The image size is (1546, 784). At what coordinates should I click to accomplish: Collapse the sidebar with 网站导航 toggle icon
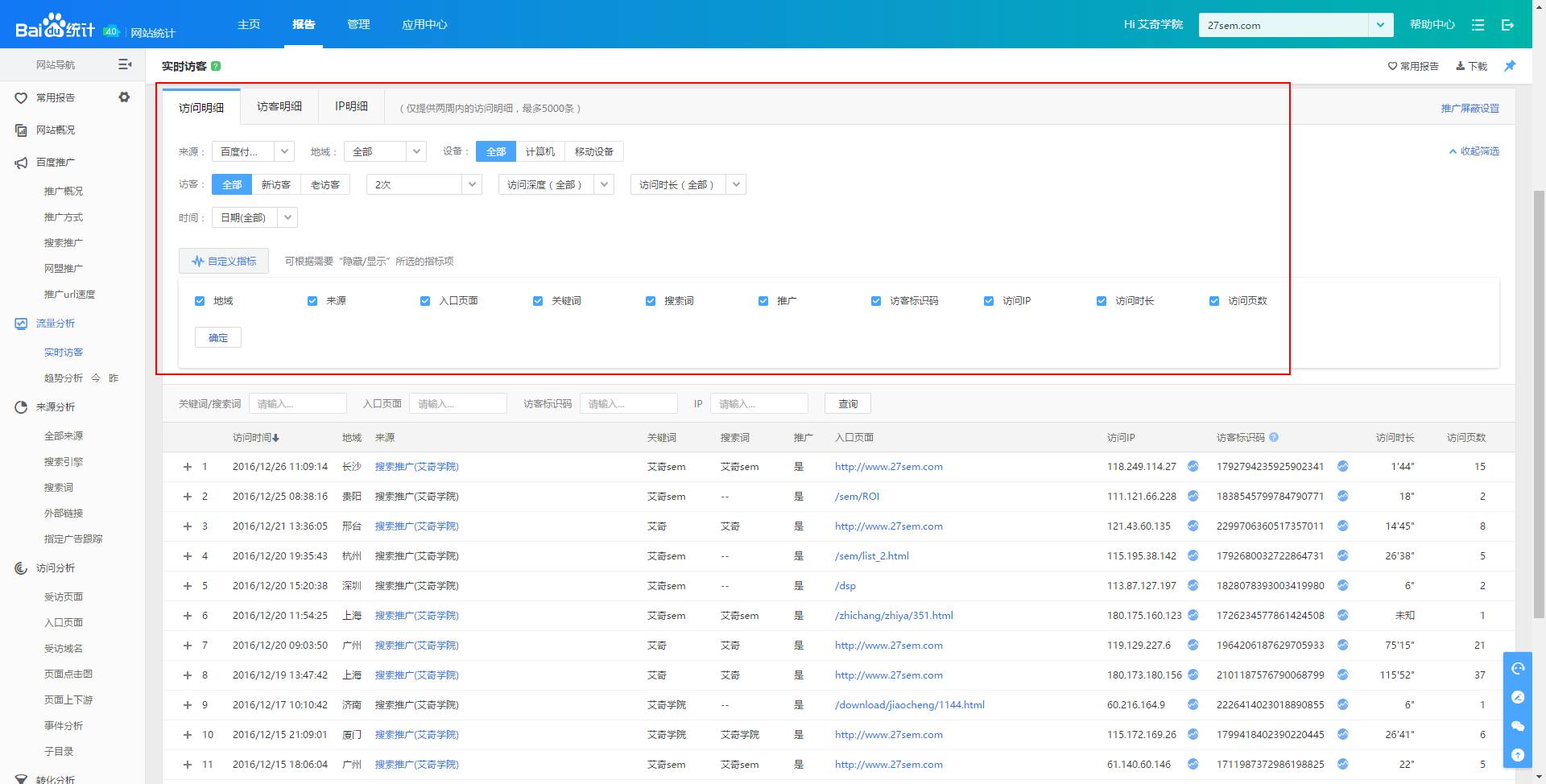(x=125, y=64)
